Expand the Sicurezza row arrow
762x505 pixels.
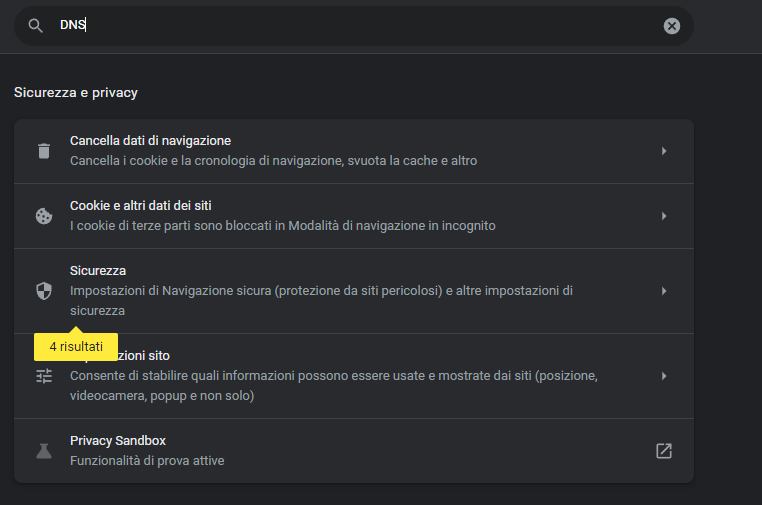tap(663, 291)
